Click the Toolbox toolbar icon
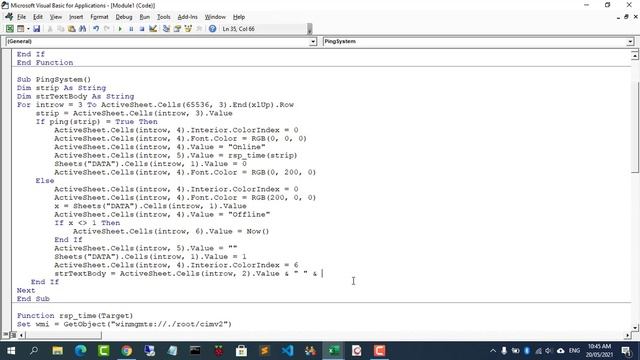640x360 pixels. 199,29
